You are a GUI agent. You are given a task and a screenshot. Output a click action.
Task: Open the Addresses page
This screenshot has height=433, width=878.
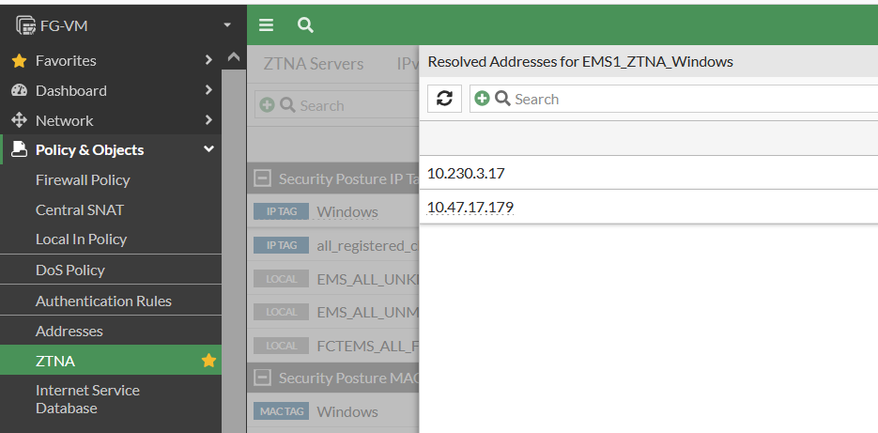point(69,331)
